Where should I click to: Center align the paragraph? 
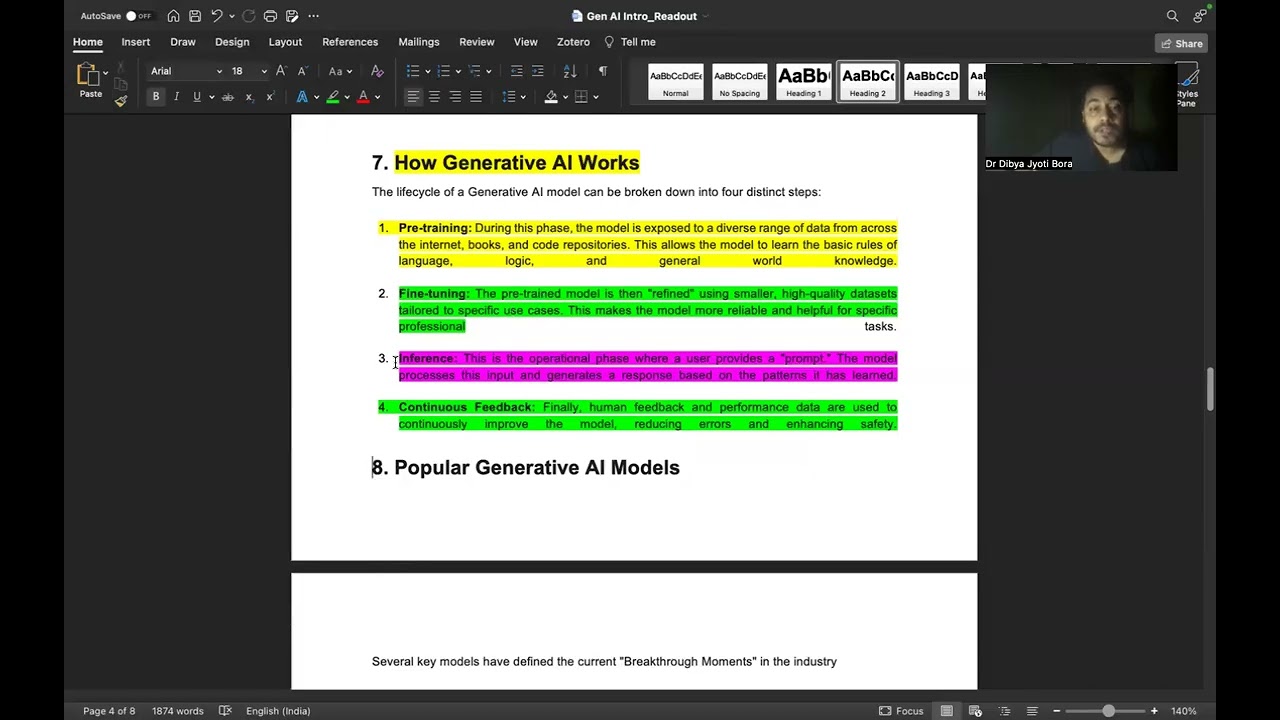(x=434, y=97)
